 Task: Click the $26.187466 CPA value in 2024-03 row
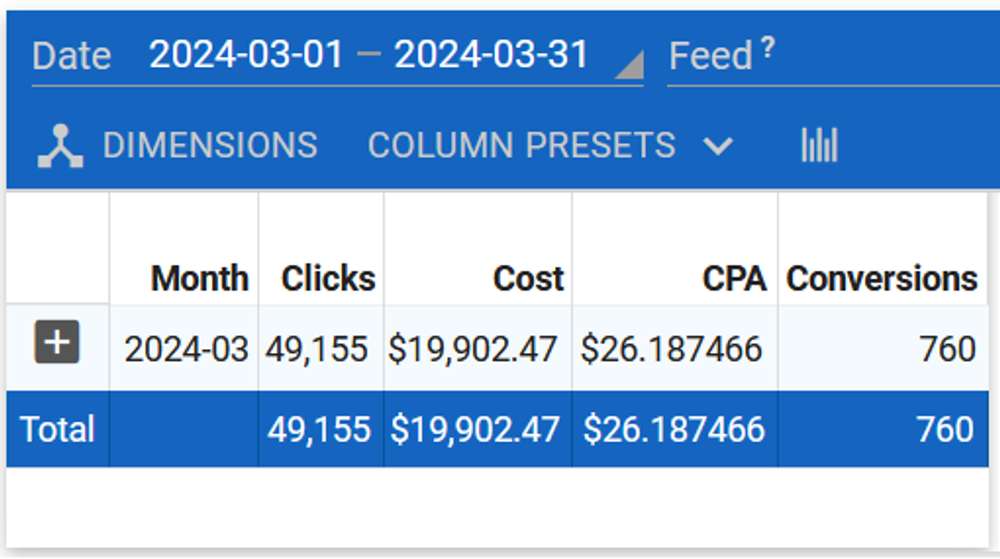[671, 349]
